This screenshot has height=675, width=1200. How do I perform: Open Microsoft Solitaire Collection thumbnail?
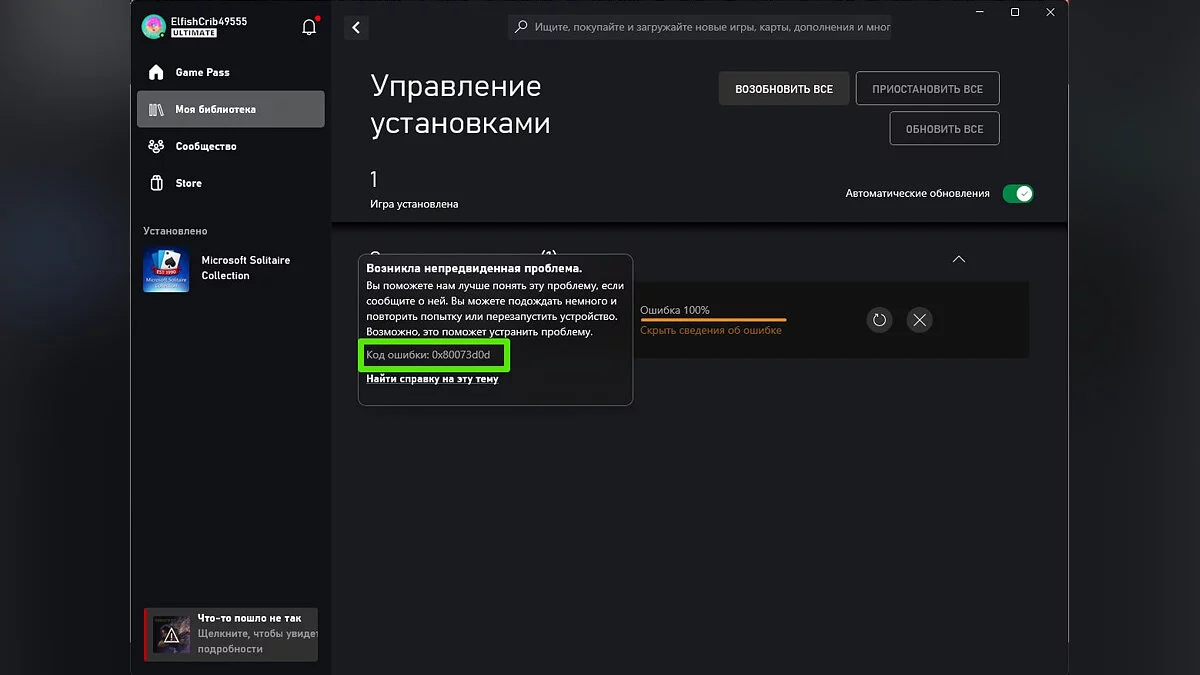coord(166,270)
